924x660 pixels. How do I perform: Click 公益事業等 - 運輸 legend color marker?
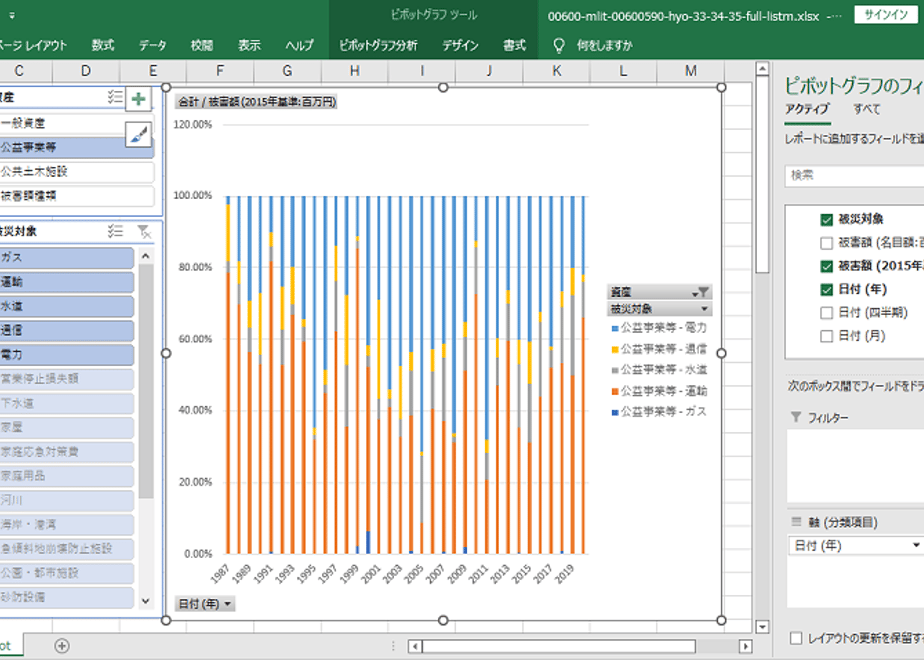tap(615, 391)
